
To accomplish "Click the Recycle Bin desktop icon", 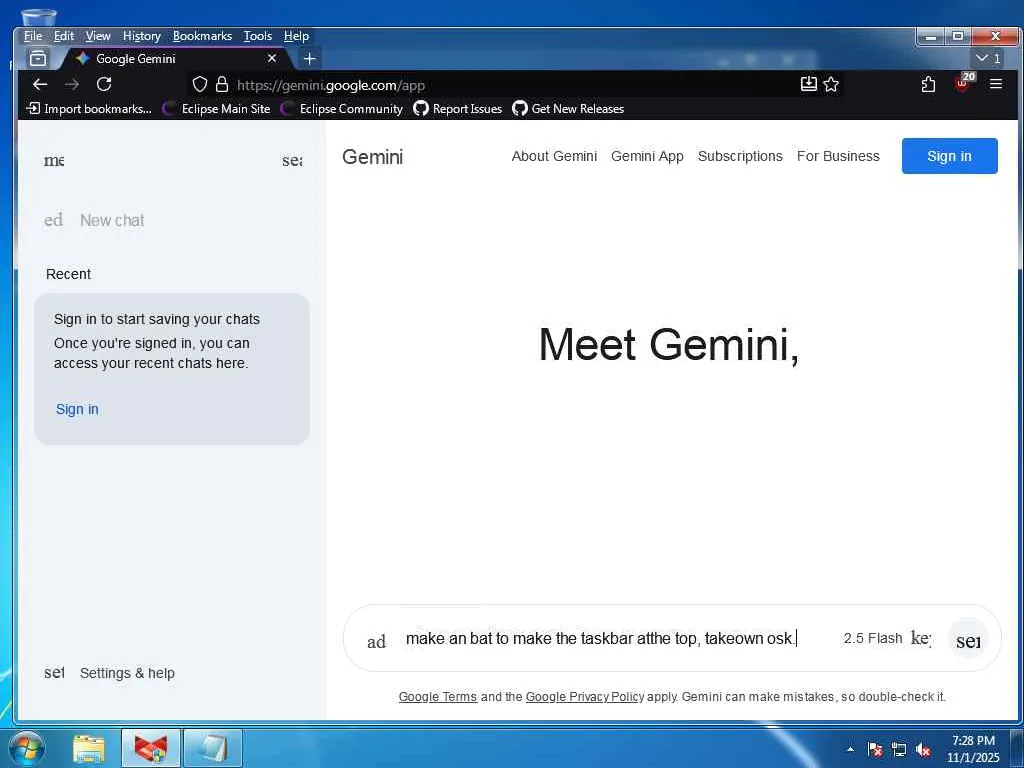I will click(x=39, y=18).
